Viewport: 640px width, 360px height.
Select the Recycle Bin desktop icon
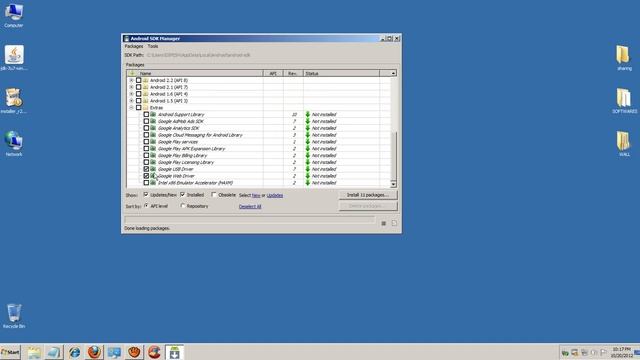(x=14, y=316)
